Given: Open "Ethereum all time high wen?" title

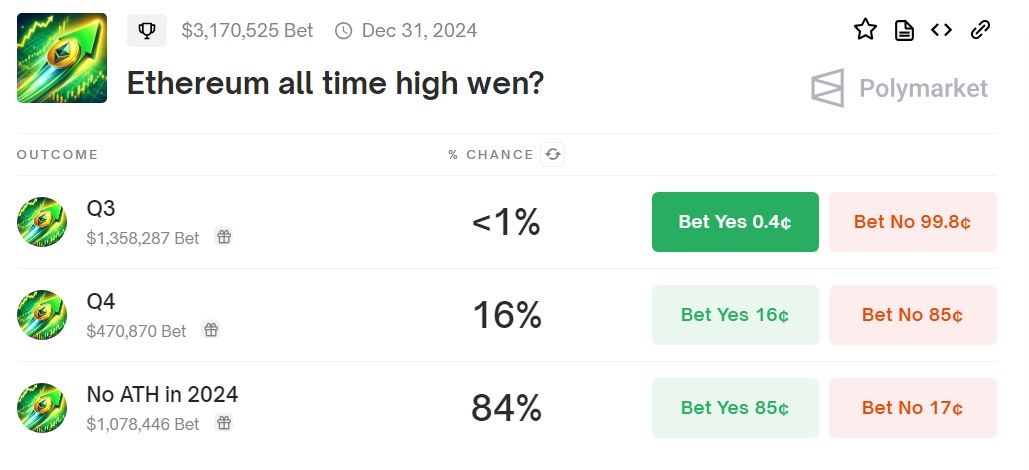Looking at the screenshot, I should (335, 83).
